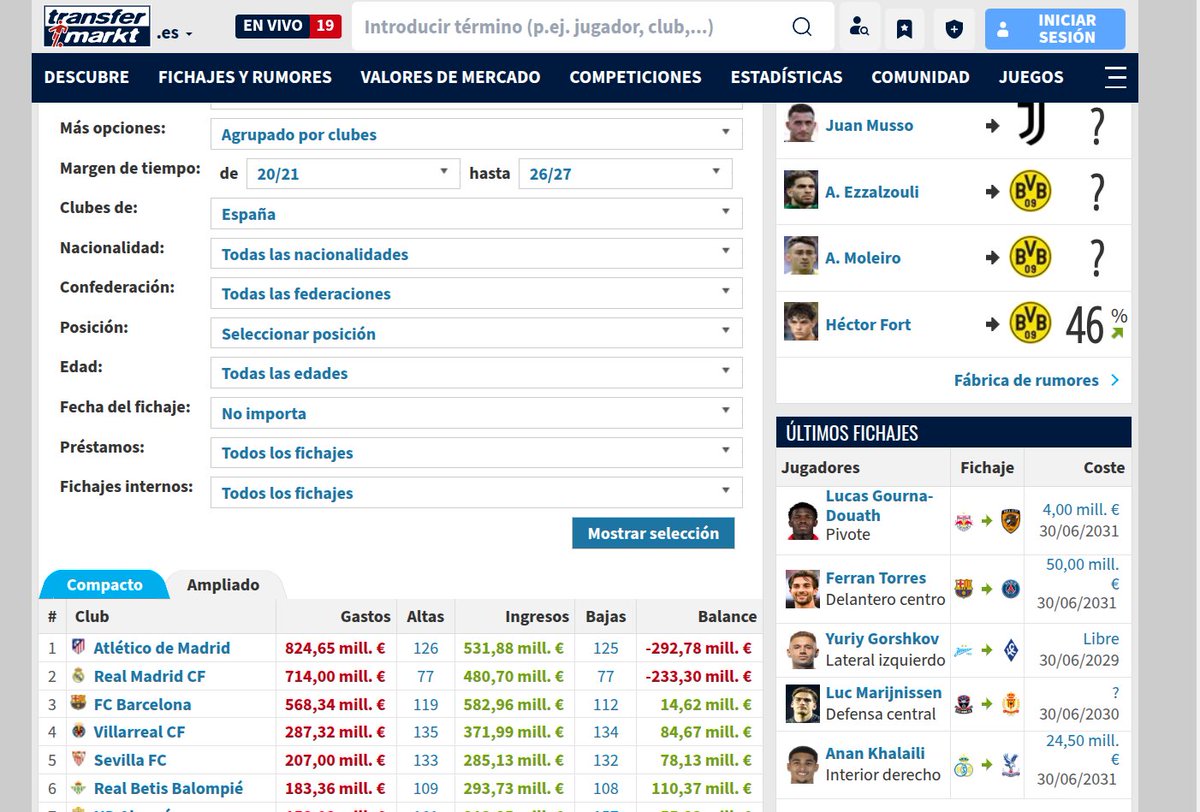This screenshot has width=1200, height=812.
Task: Follow Fábrica de rumores link
Action: pyautogui.click(x=1036, y=380)
